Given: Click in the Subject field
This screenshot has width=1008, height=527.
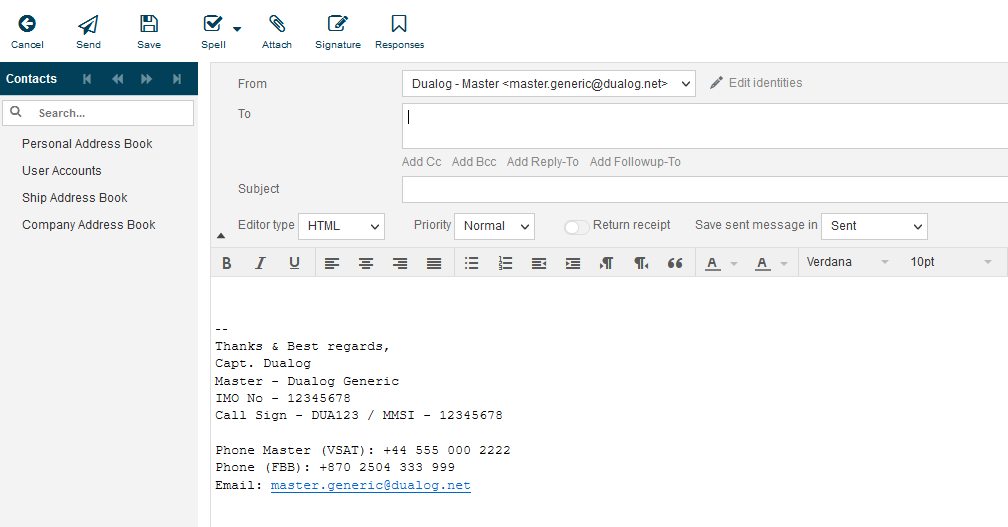Looking at the screenshot, I should tap(705, 189).
